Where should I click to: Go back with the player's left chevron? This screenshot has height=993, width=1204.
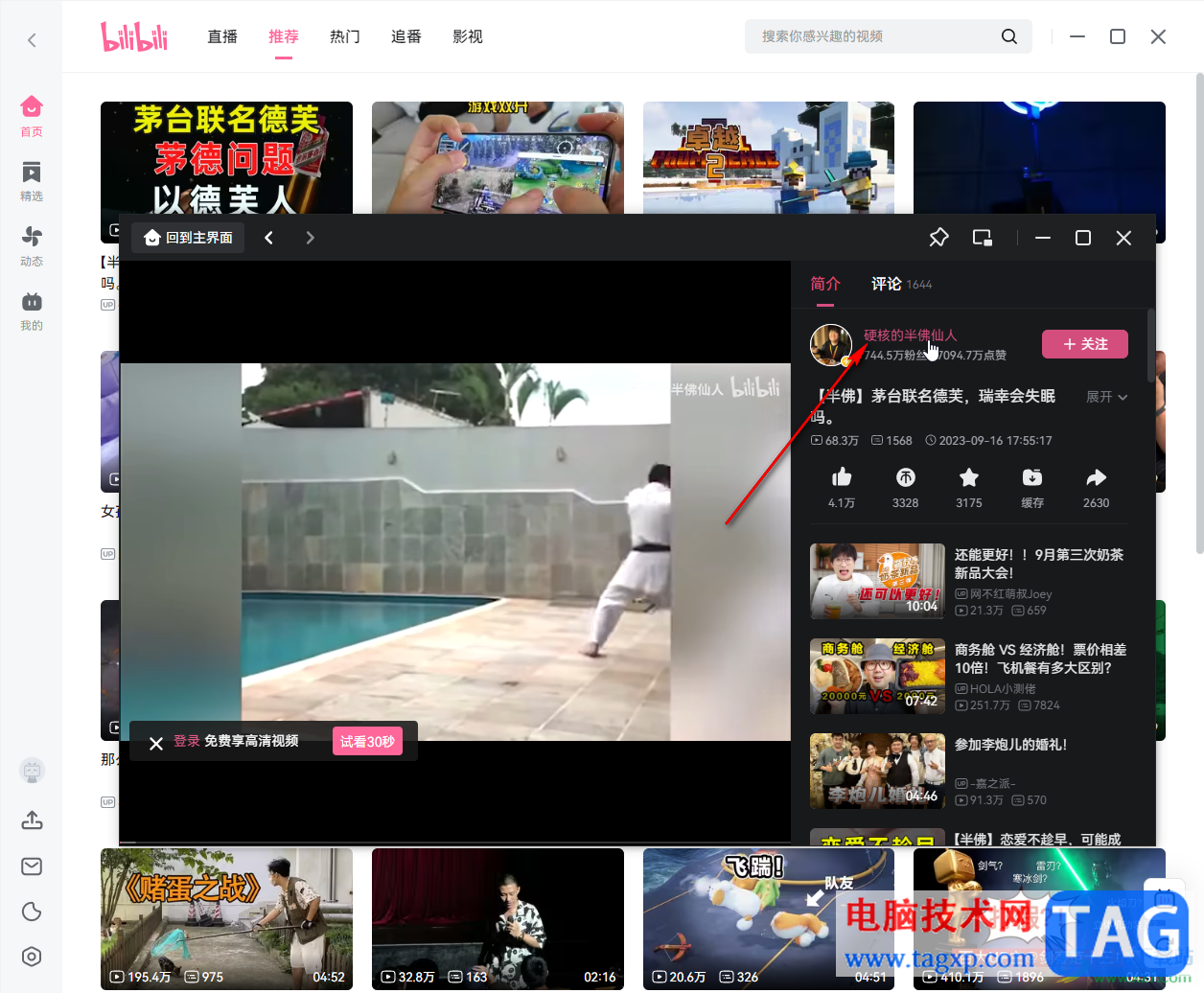pos(269,238)
